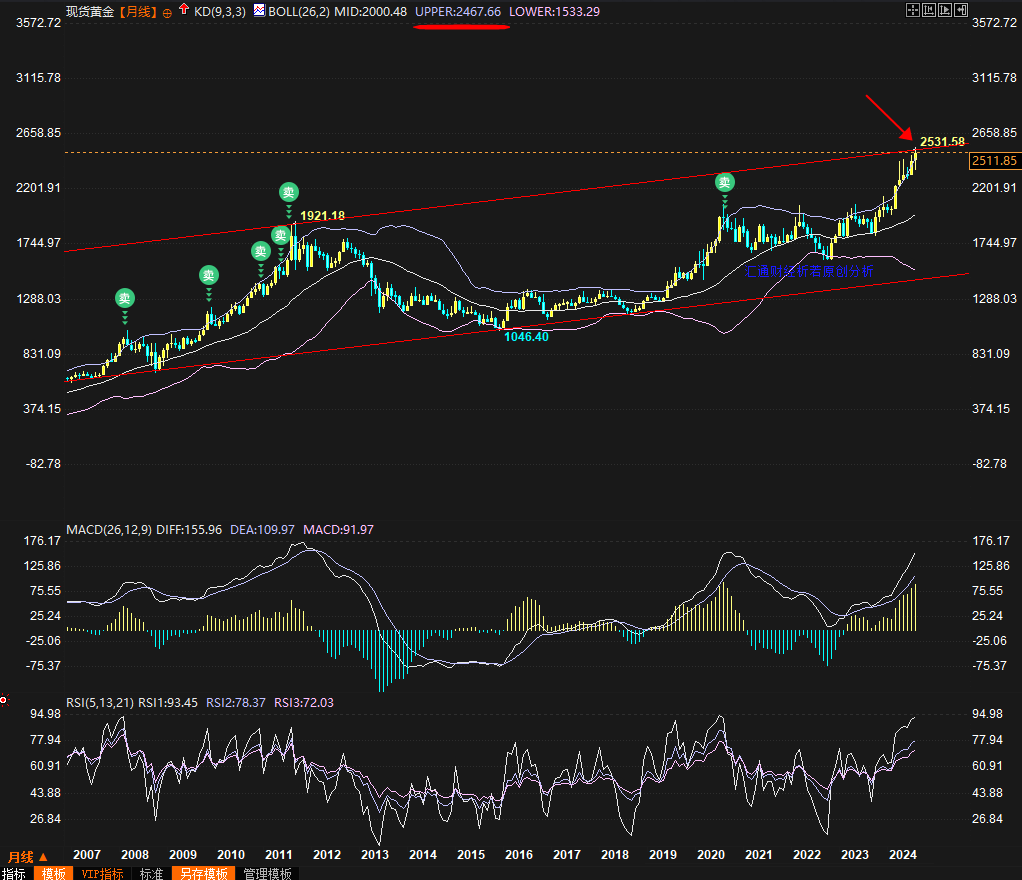
Task: Click the sell signal marker above 1921.18
Action: 288,192
